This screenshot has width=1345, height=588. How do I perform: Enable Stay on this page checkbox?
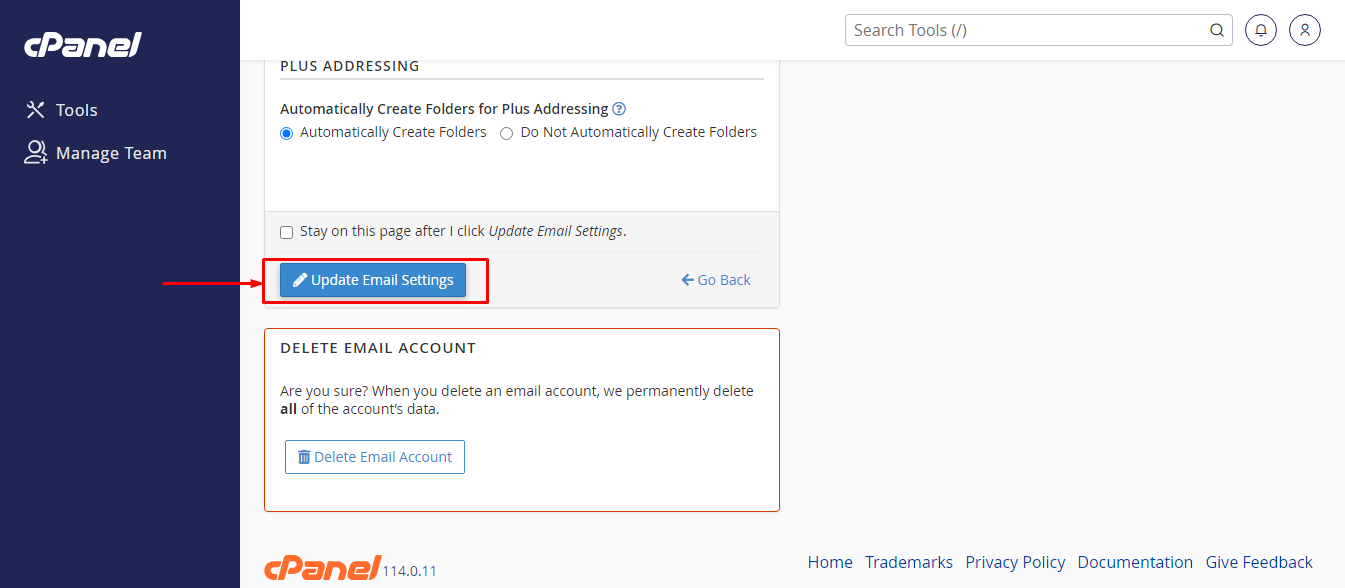(286, 231)
